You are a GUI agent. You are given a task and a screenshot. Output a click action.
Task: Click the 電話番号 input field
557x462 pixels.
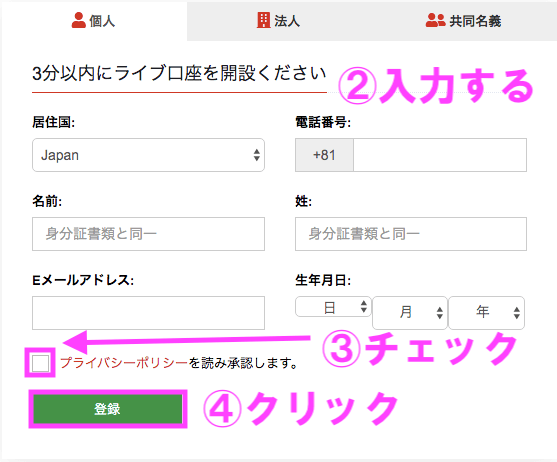point(440,155)
